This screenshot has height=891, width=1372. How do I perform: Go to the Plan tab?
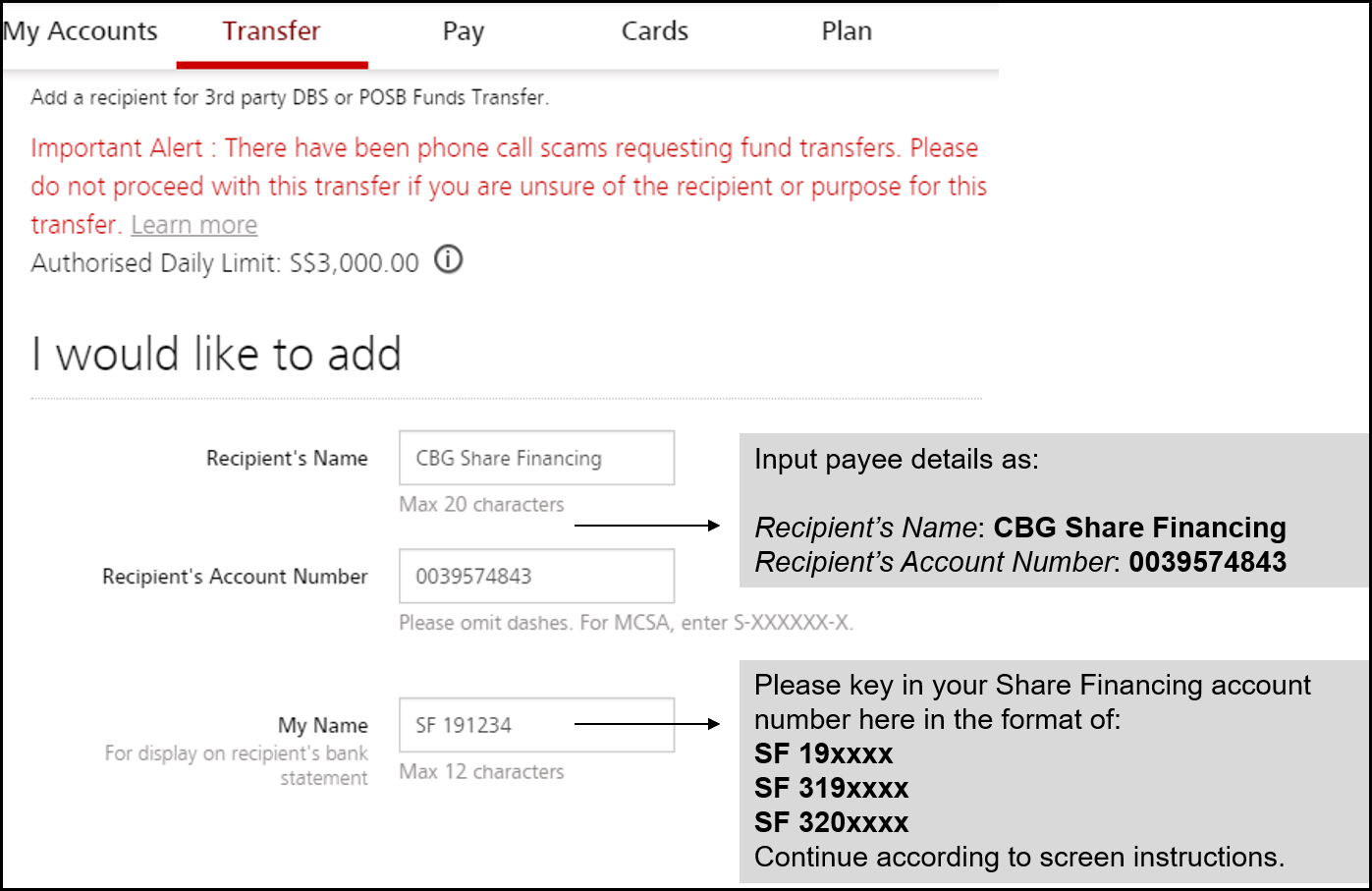coord(847,31)
